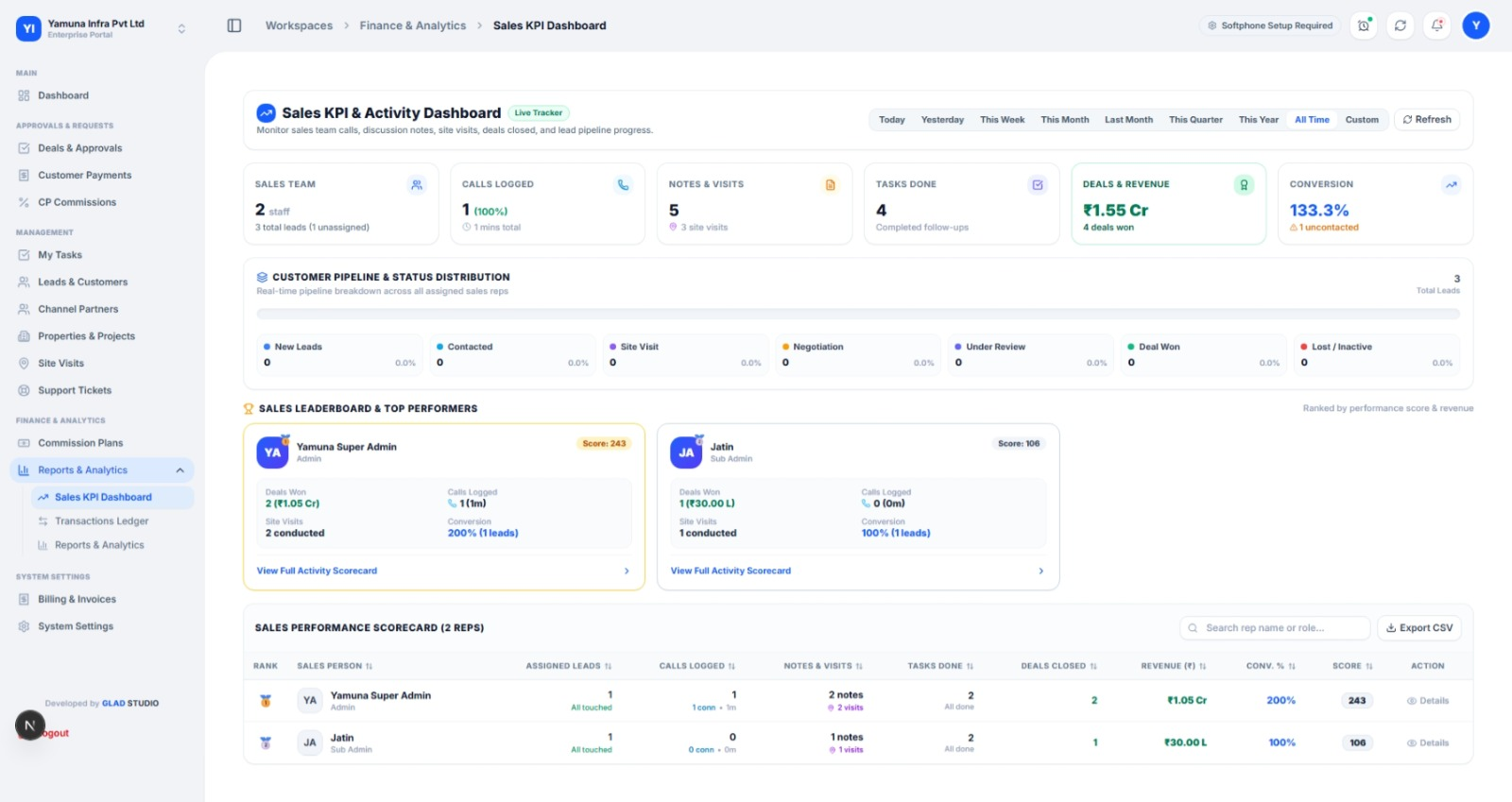Open Details for Yamuna Super Admin row
This screenshot has height=802, width=1512.
pos(1428,701)
